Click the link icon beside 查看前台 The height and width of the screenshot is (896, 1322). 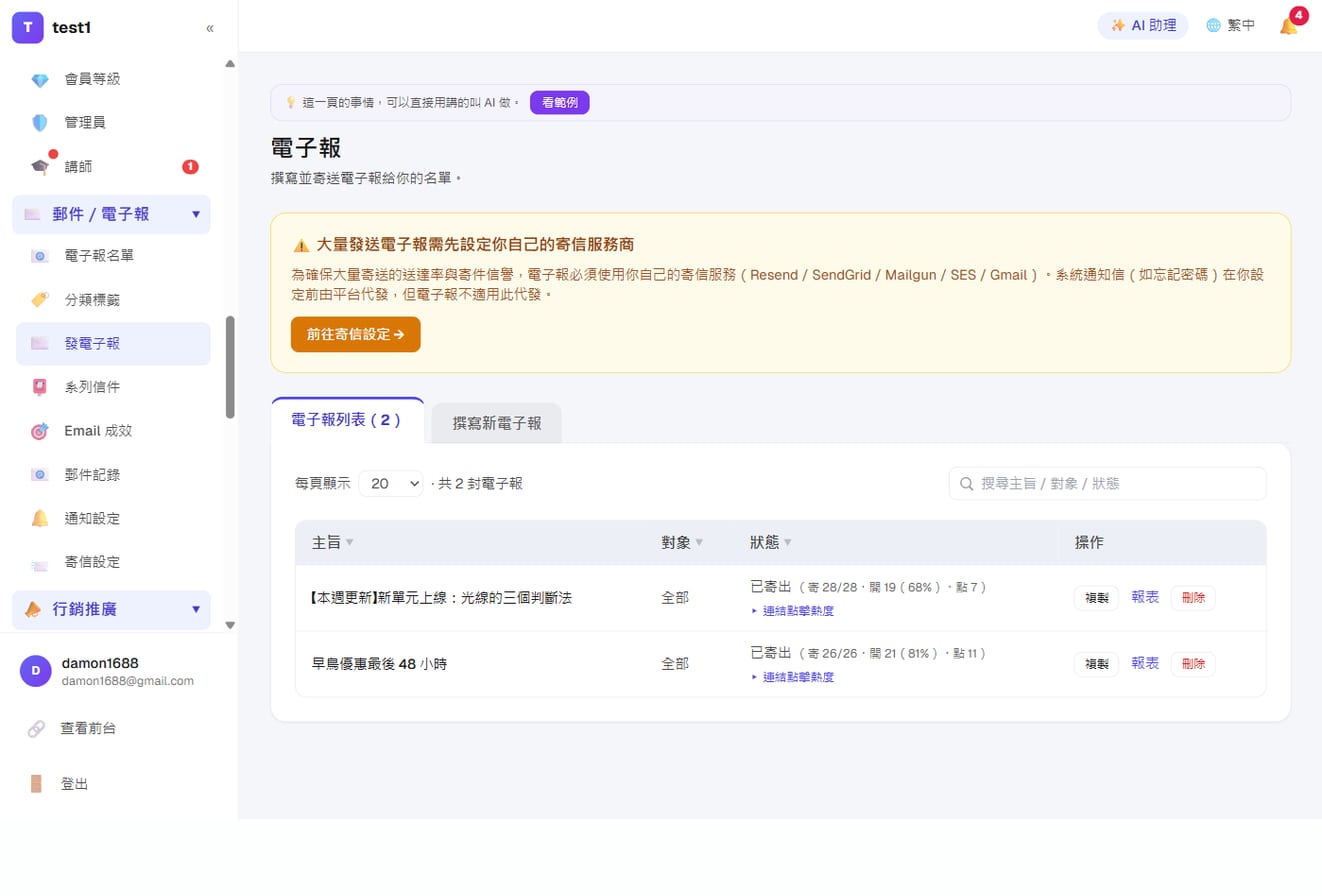36,729
